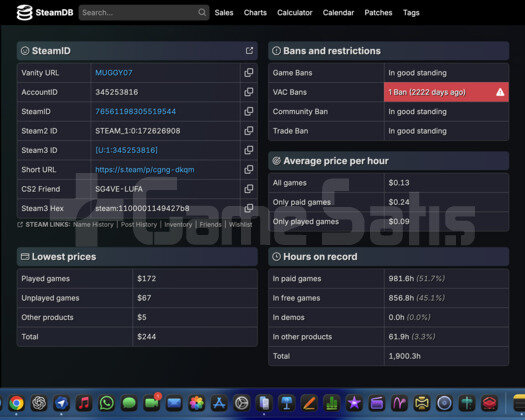Open SteamID panel external link icon
The image size is (525, 420).
pos(249,51)
